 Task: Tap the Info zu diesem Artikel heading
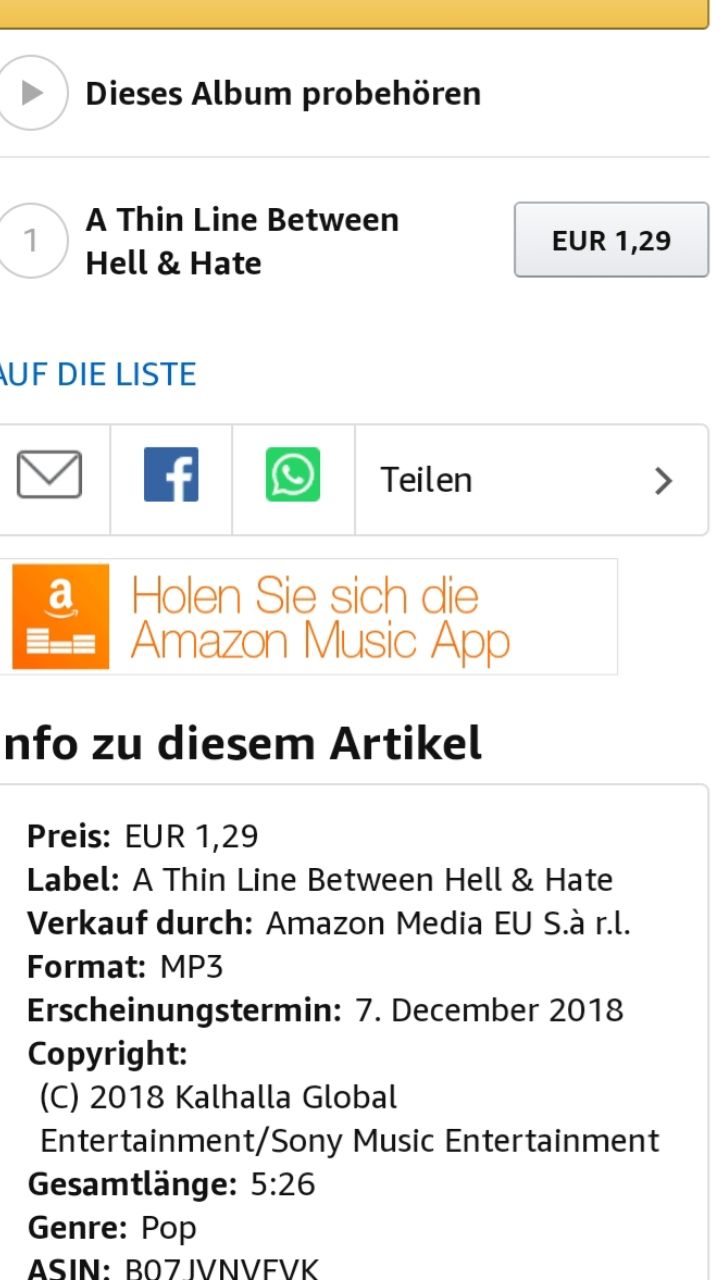241,745
